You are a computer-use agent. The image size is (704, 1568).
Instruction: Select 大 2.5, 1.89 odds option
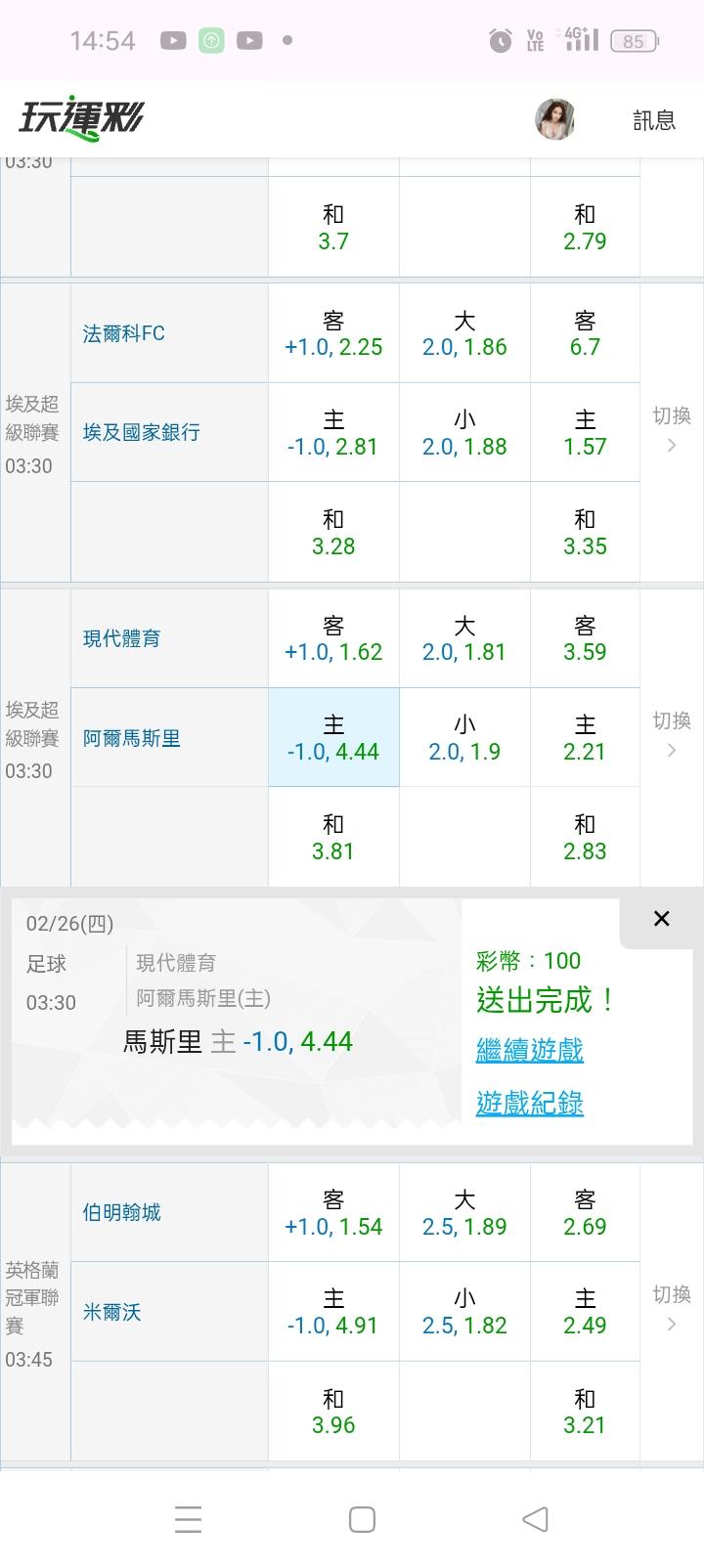click(x=464, y=1213)
